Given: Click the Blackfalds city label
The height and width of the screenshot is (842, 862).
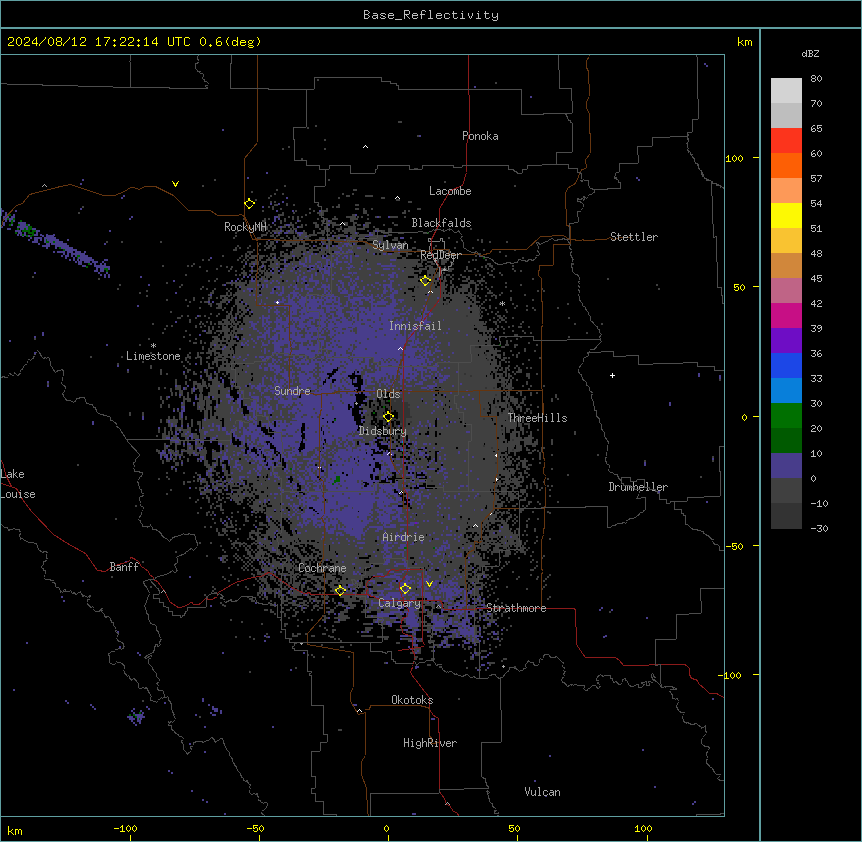Looking at the screenshot, I should pyautogui.click(x=441, y=223).
